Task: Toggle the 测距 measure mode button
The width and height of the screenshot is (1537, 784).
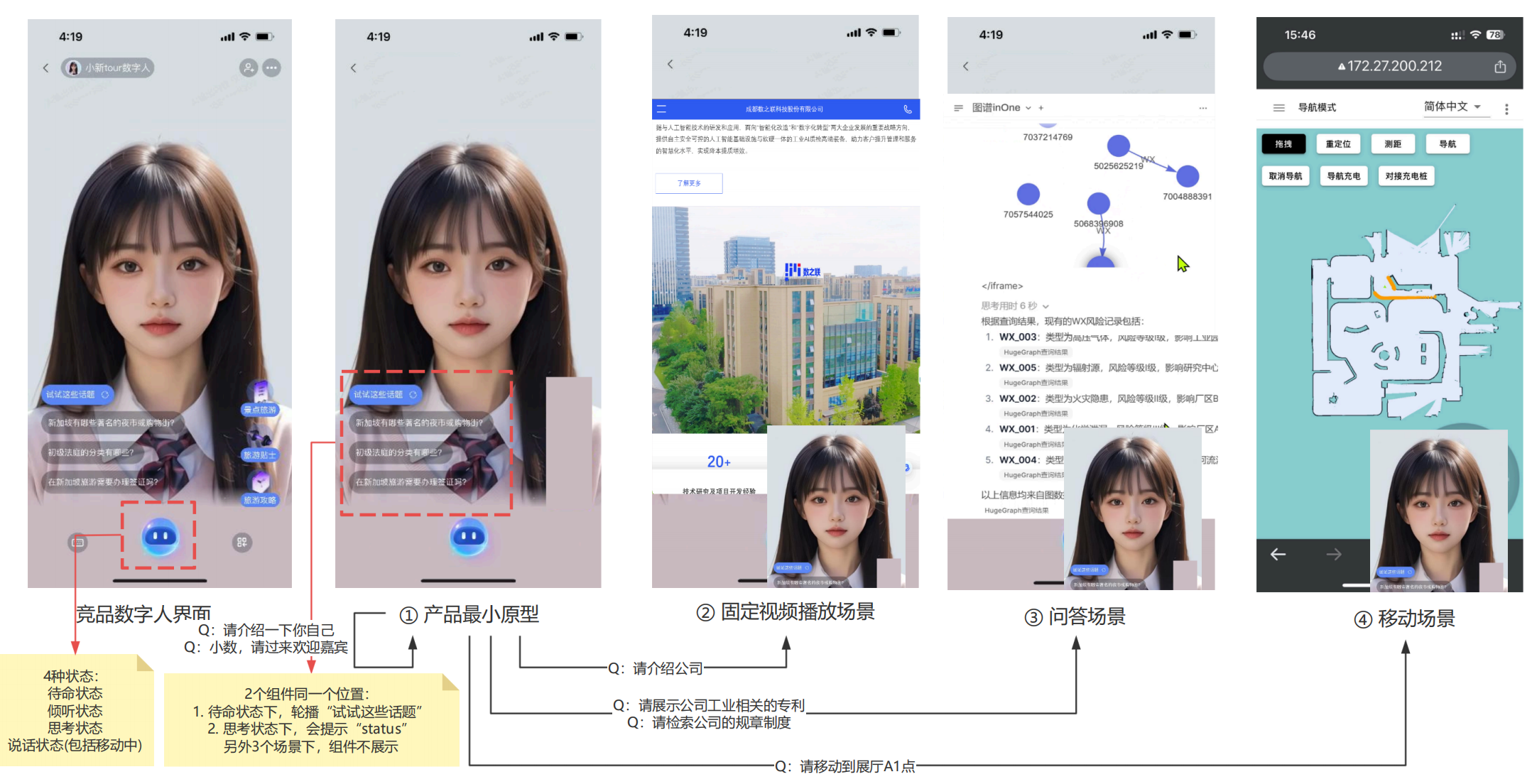Action: pos(1392,144)
